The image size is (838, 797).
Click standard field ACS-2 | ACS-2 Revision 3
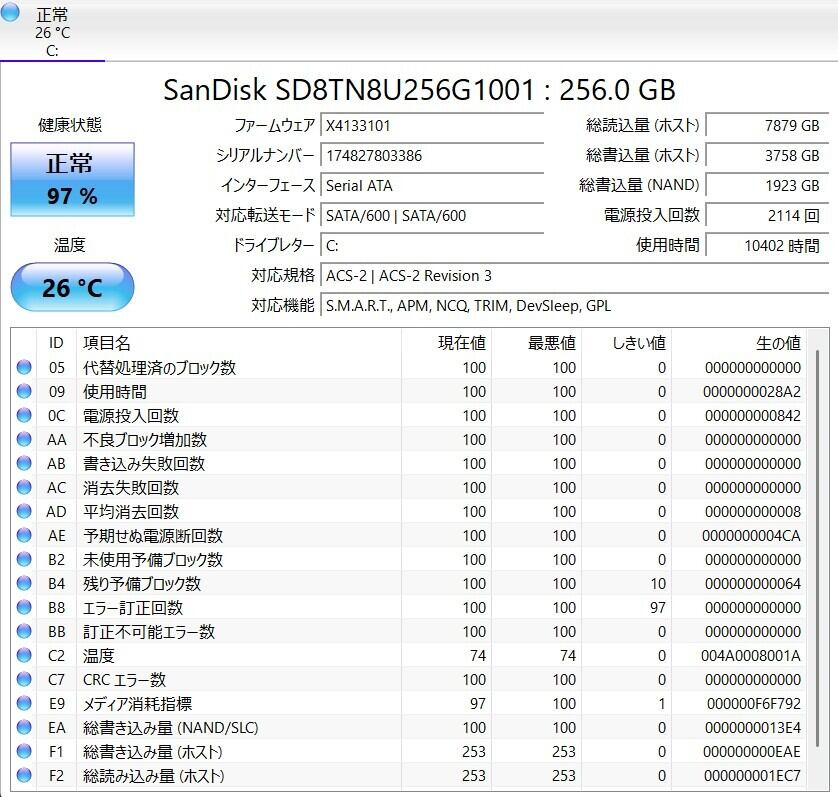(x=575, y=275)
